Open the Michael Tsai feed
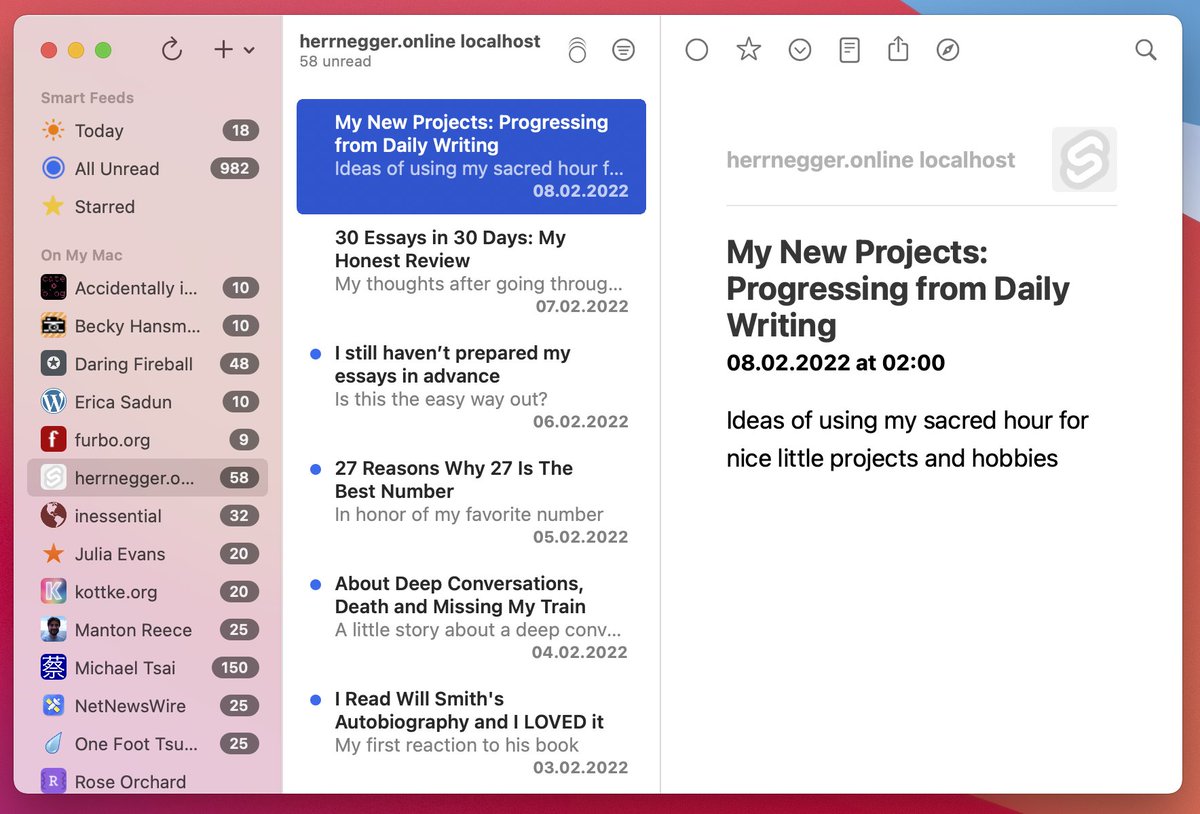1200x814 pixels. point(148,668)
